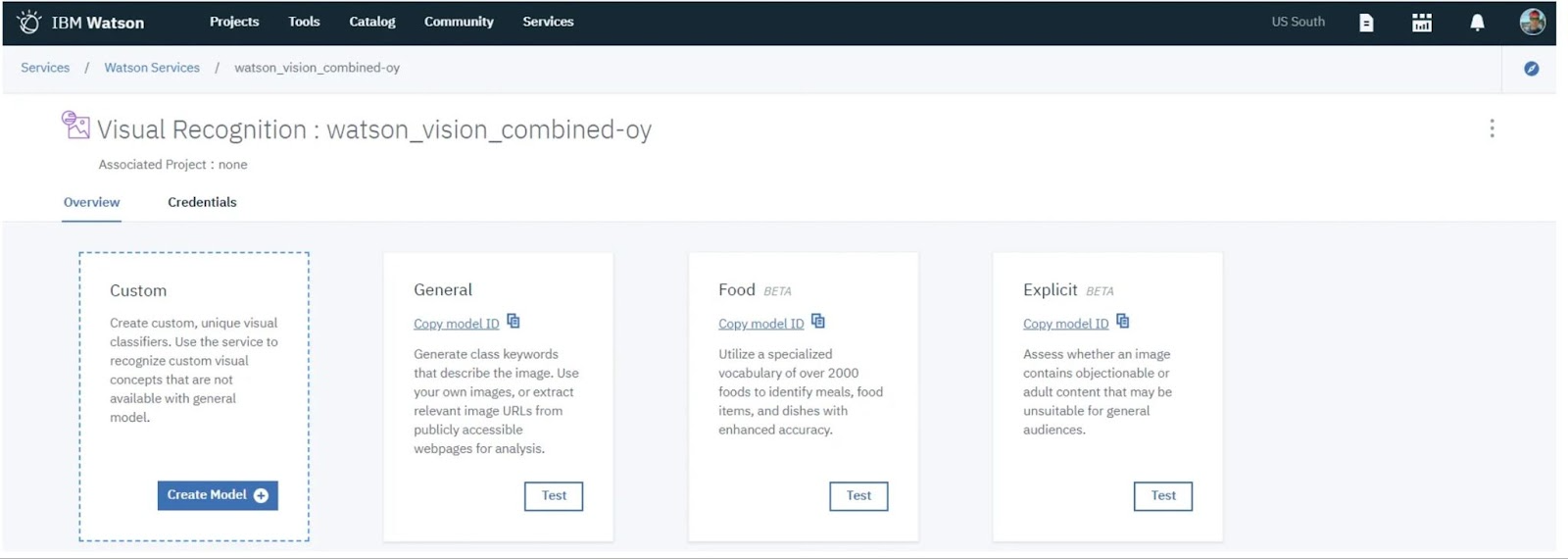The image size is (1568, 559).
Task: Click the Explicit card description text
Action: point(1098,391)
